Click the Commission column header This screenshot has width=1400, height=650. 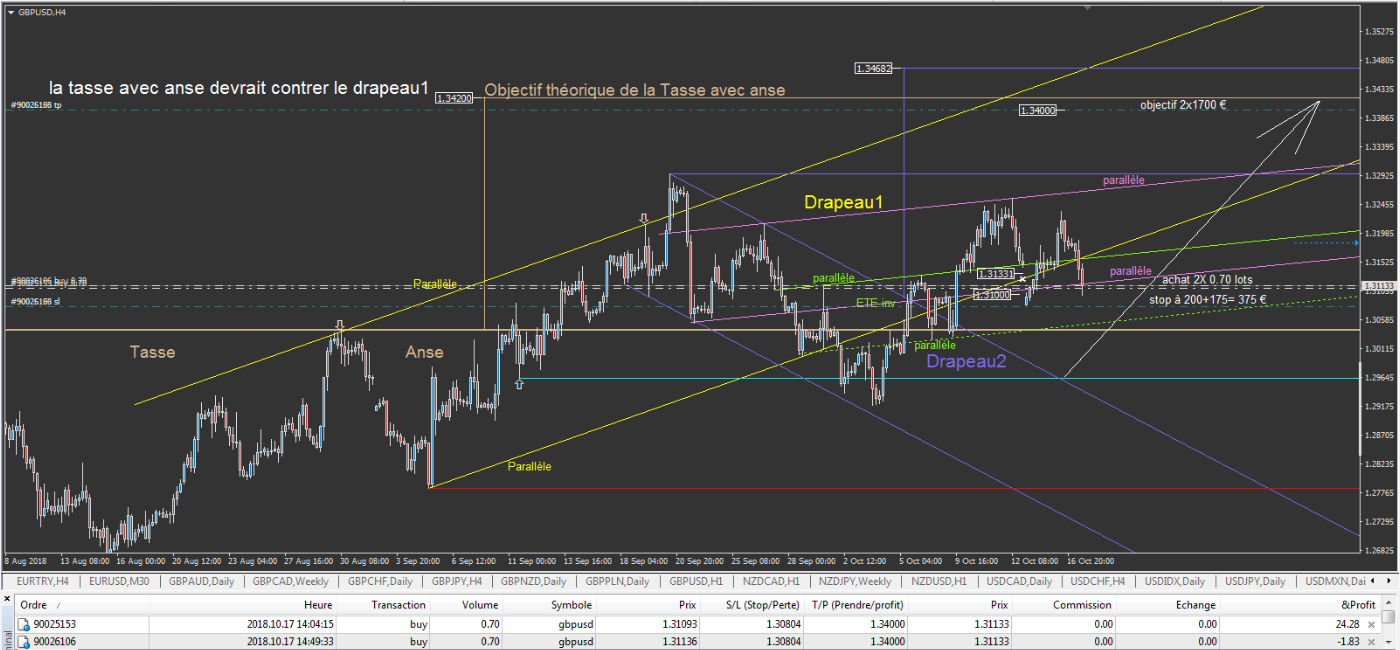click(x=1064, y=605)
